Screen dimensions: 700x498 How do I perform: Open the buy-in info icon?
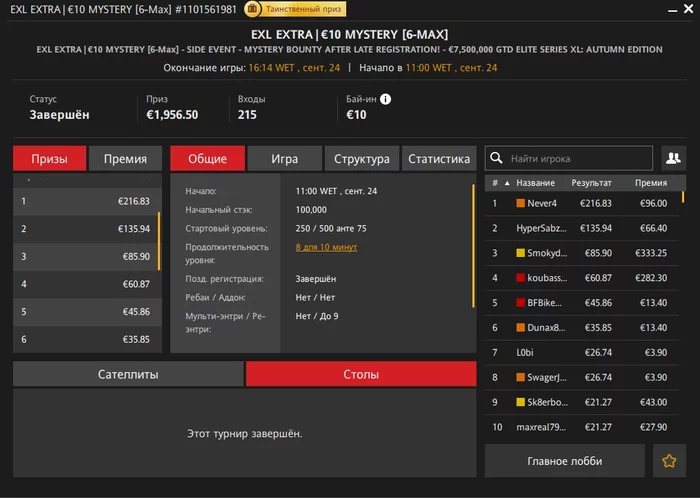385,99
